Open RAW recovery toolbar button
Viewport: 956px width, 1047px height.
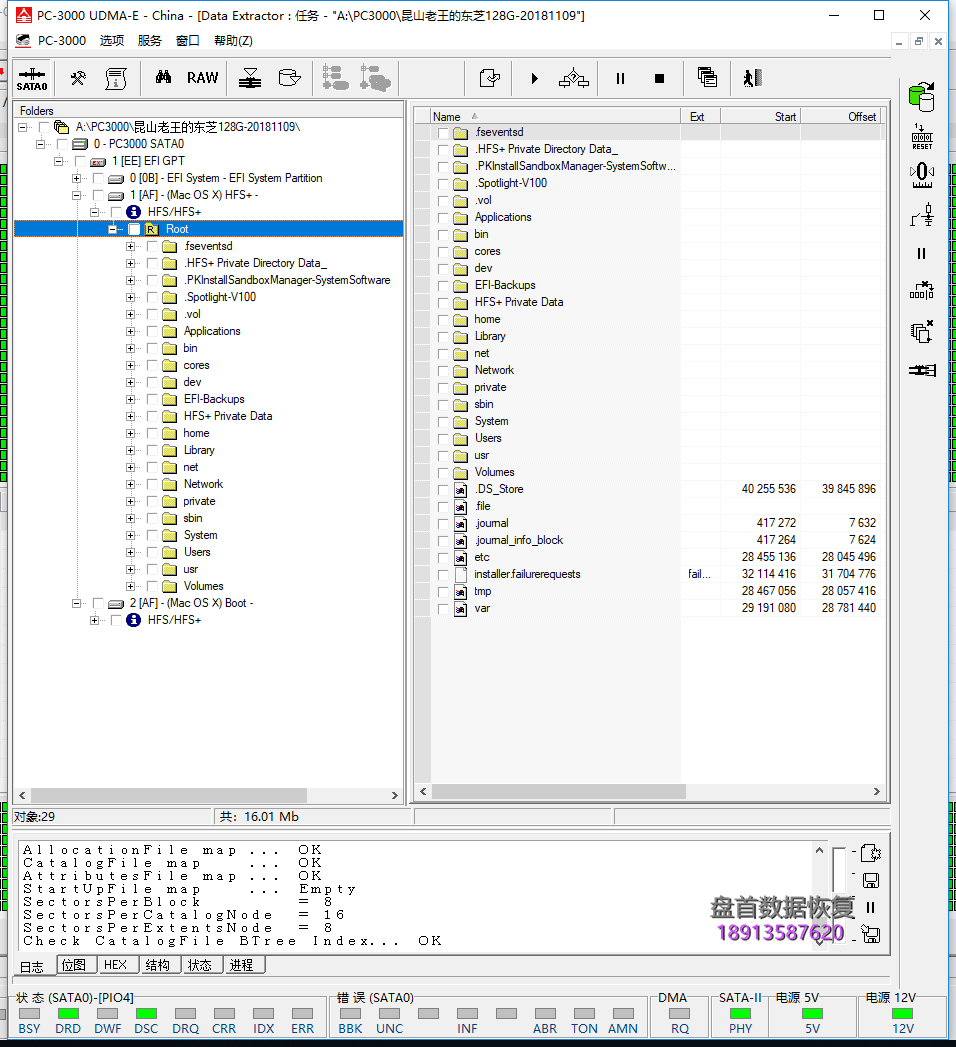tap(202, 78)
